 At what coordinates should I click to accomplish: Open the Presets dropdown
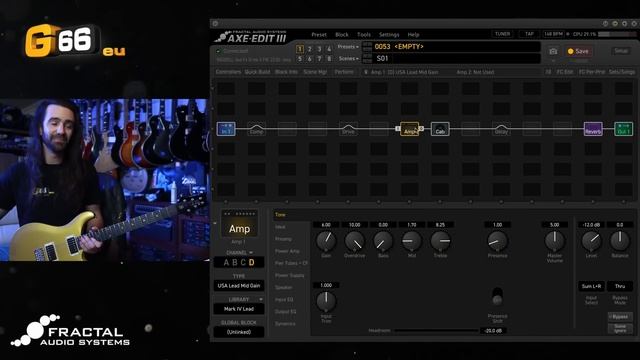[x=348, y=47]
